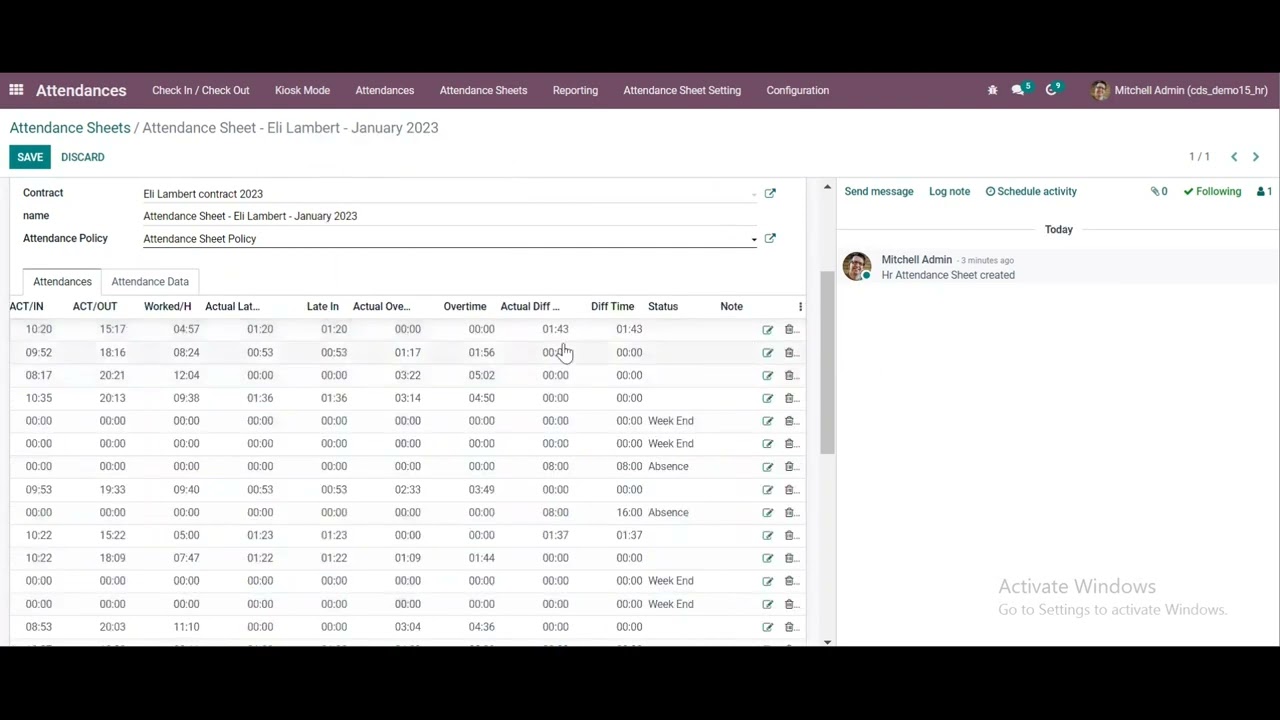Open the Configuration menu
1280x720 pixels.
pyautogui.click(x=798, y=90)
